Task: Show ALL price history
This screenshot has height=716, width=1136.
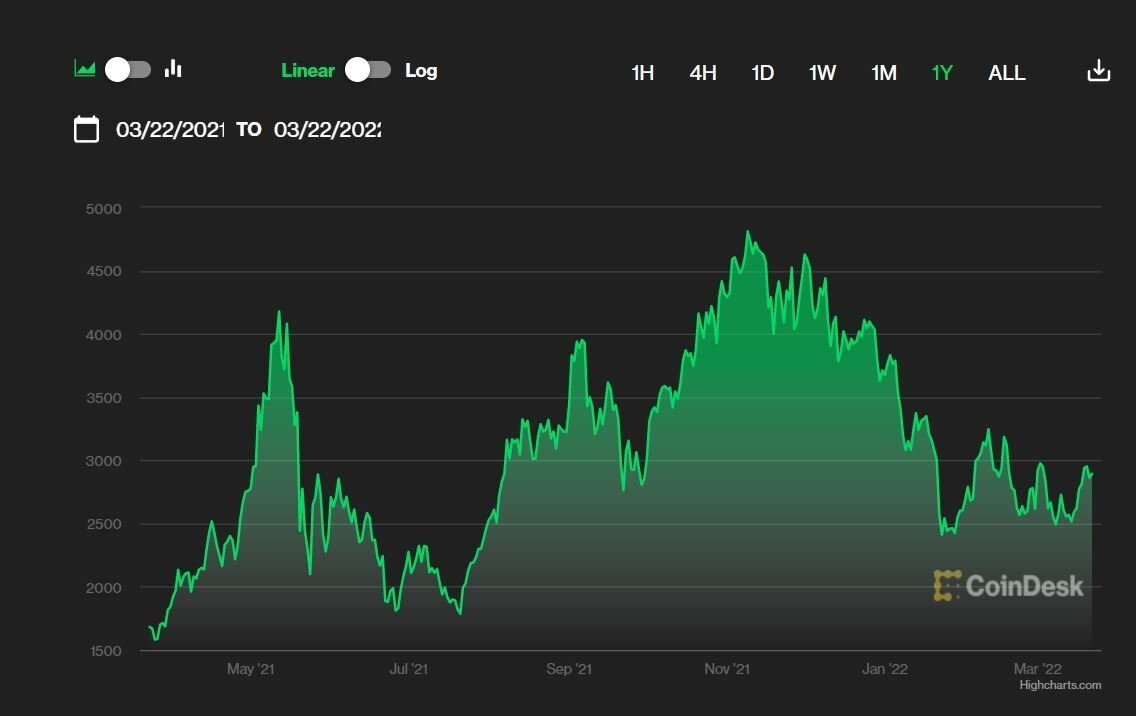Action: [1006, 73]
